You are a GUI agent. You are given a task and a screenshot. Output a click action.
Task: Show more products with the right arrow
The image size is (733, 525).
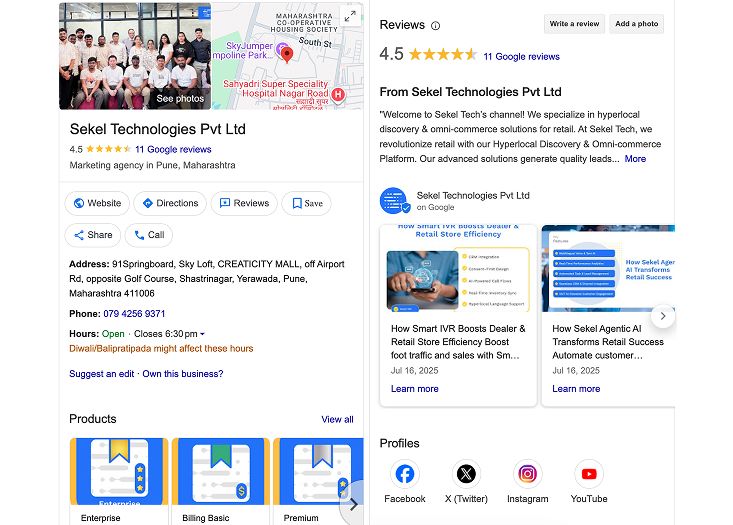(x=354, y=504)
